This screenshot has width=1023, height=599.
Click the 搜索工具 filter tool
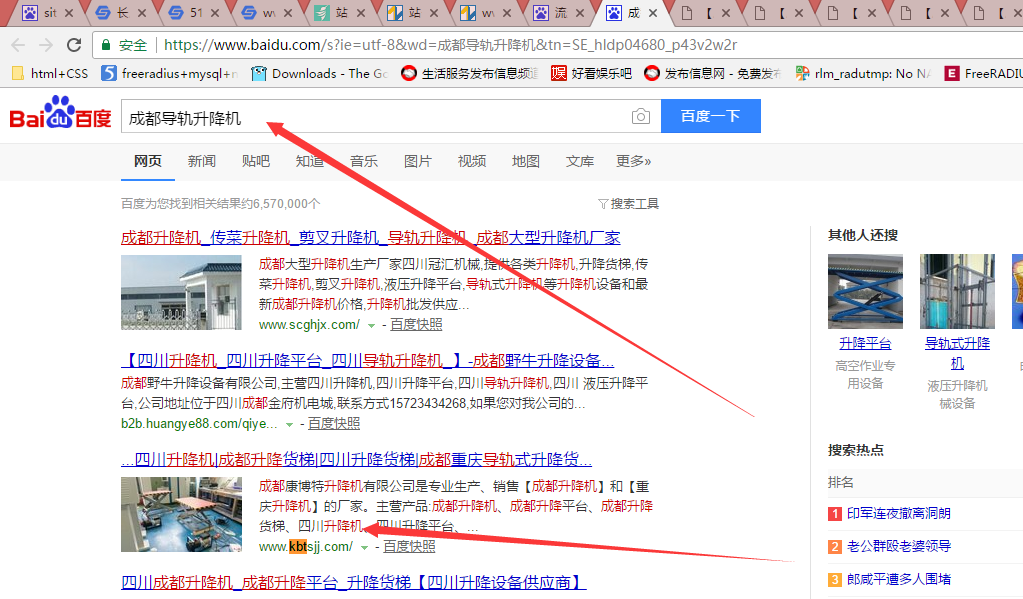pos(628,204)
